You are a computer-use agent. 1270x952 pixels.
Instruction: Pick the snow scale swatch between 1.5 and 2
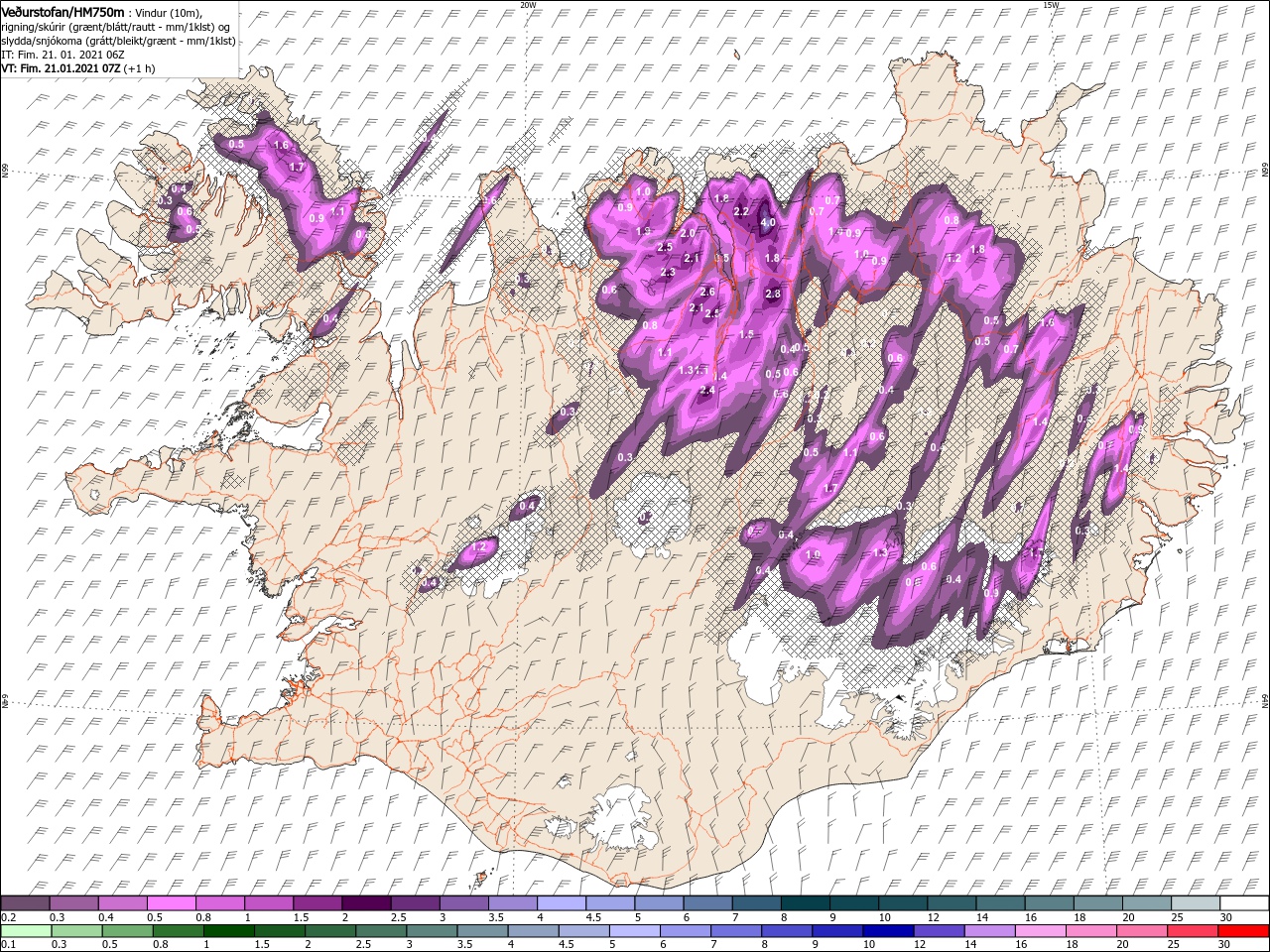(x=317, y=903)
